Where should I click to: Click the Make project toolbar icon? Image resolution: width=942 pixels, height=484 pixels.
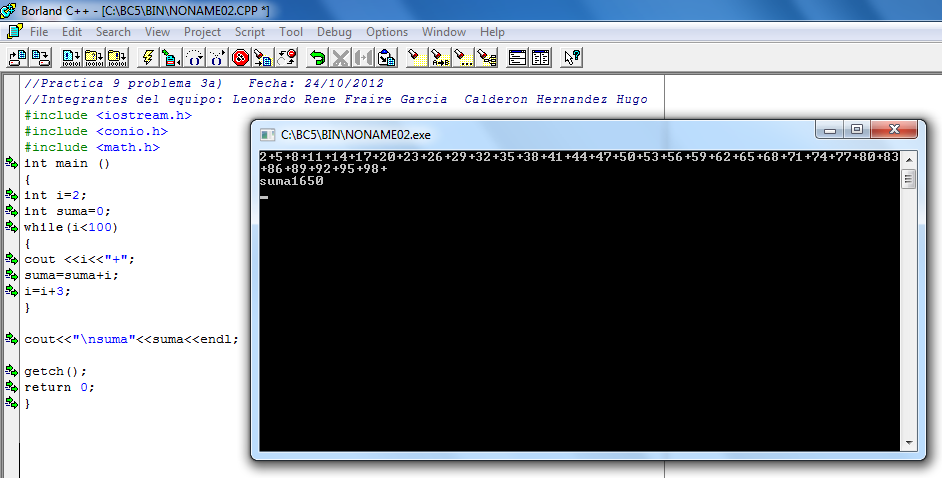(x=94, y=58)
